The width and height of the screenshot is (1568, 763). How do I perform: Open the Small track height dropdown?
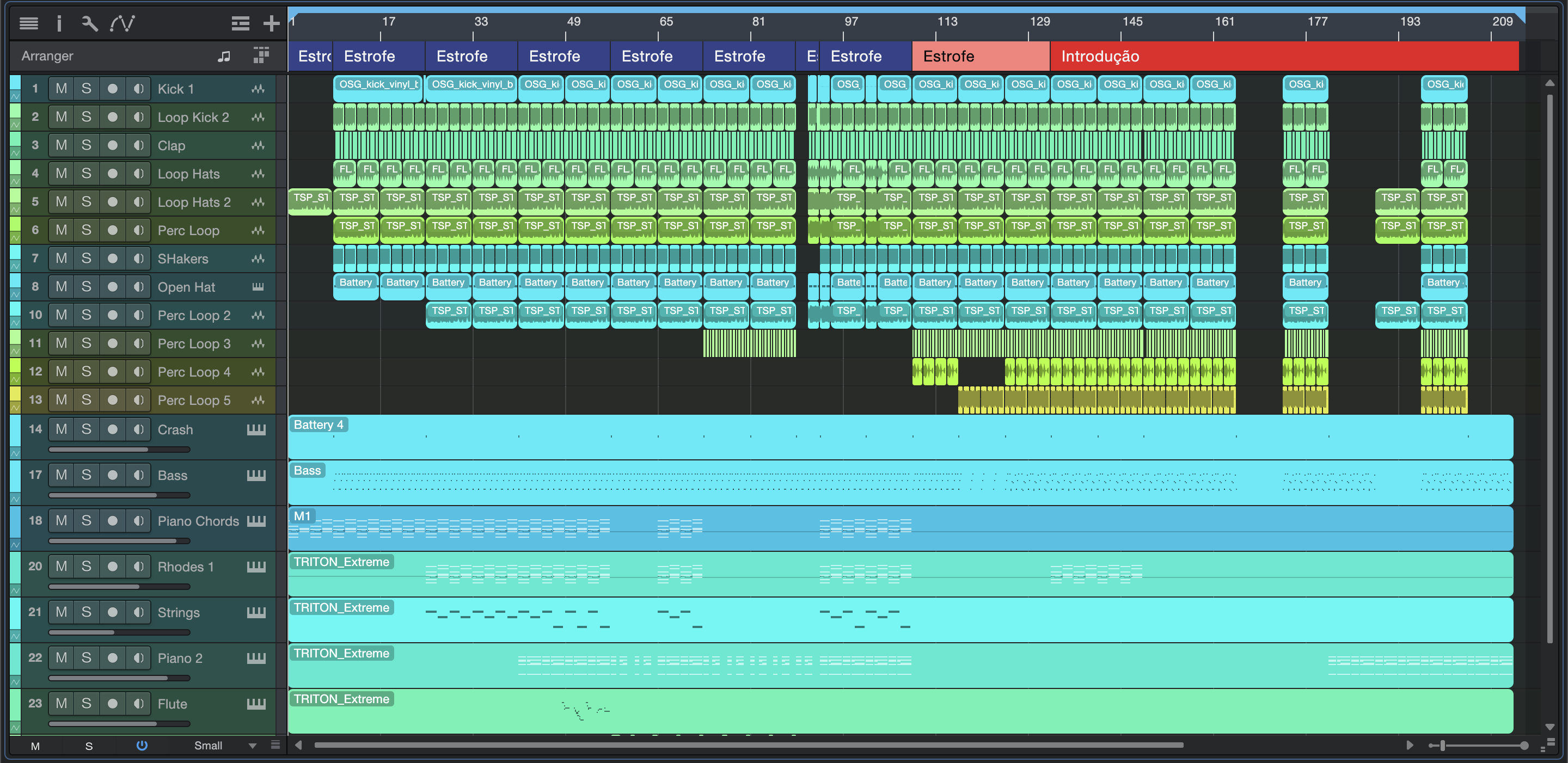[226, 746]
